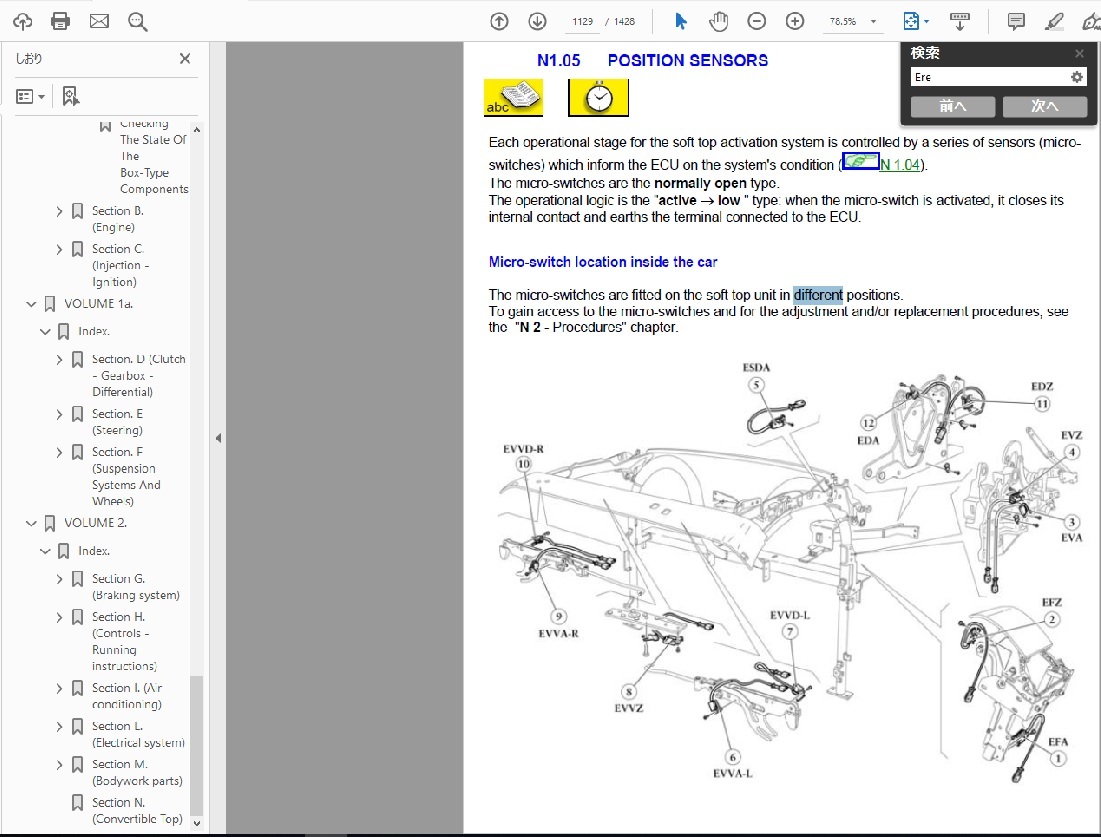Click the EVVA-L label in diagram
Image resolution: width=1101 pixels, height=837 pixels.
pyautogui.click(x=732, y=773)
